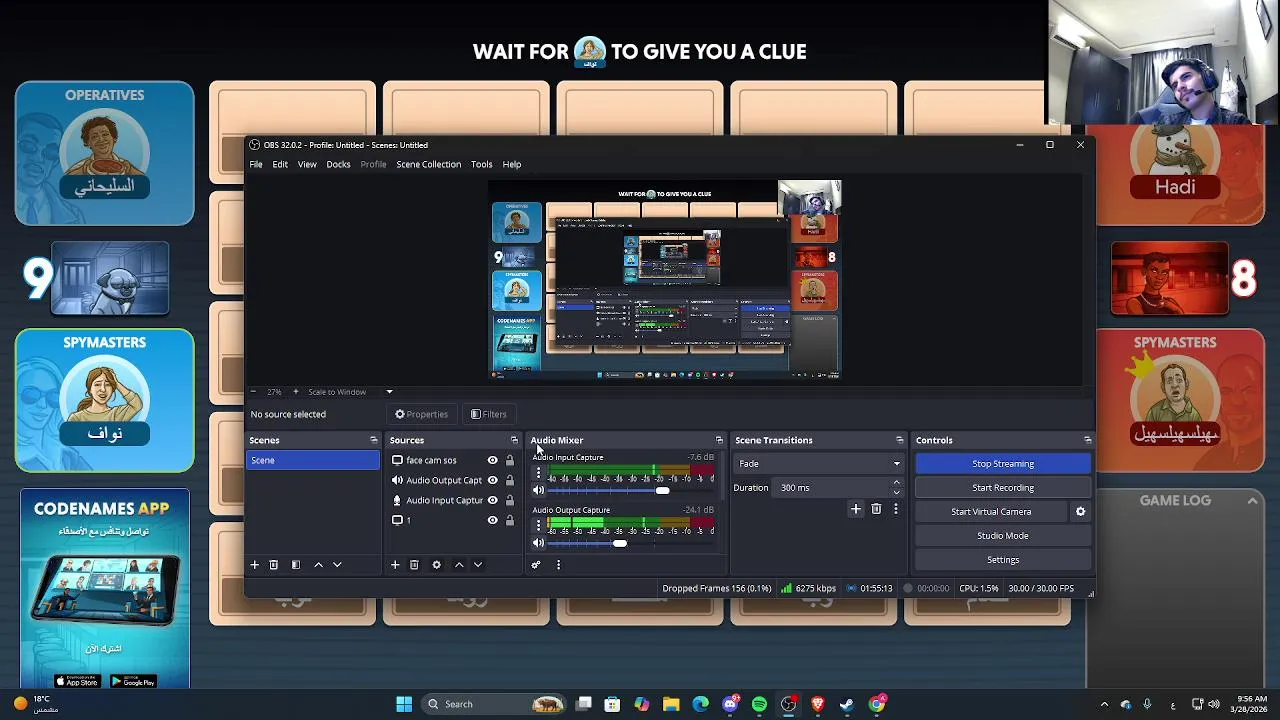Configure virtual camera gear icon
1280x720 pixels.
(x=1080, y=511)
